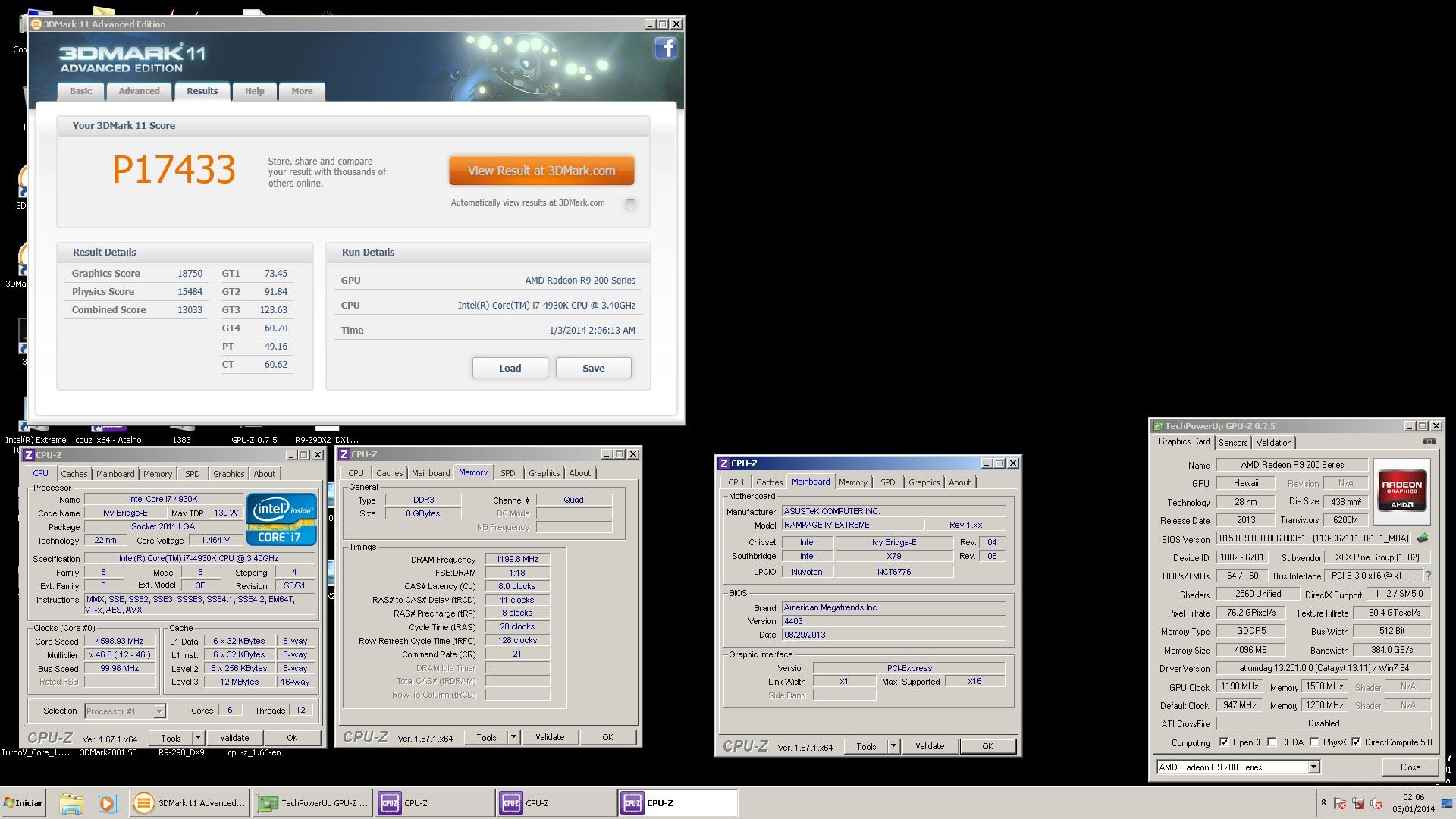Click OK in the CPU-Z Mainboard window
This screenshot has width=1456, height=819.
point(987,746)
